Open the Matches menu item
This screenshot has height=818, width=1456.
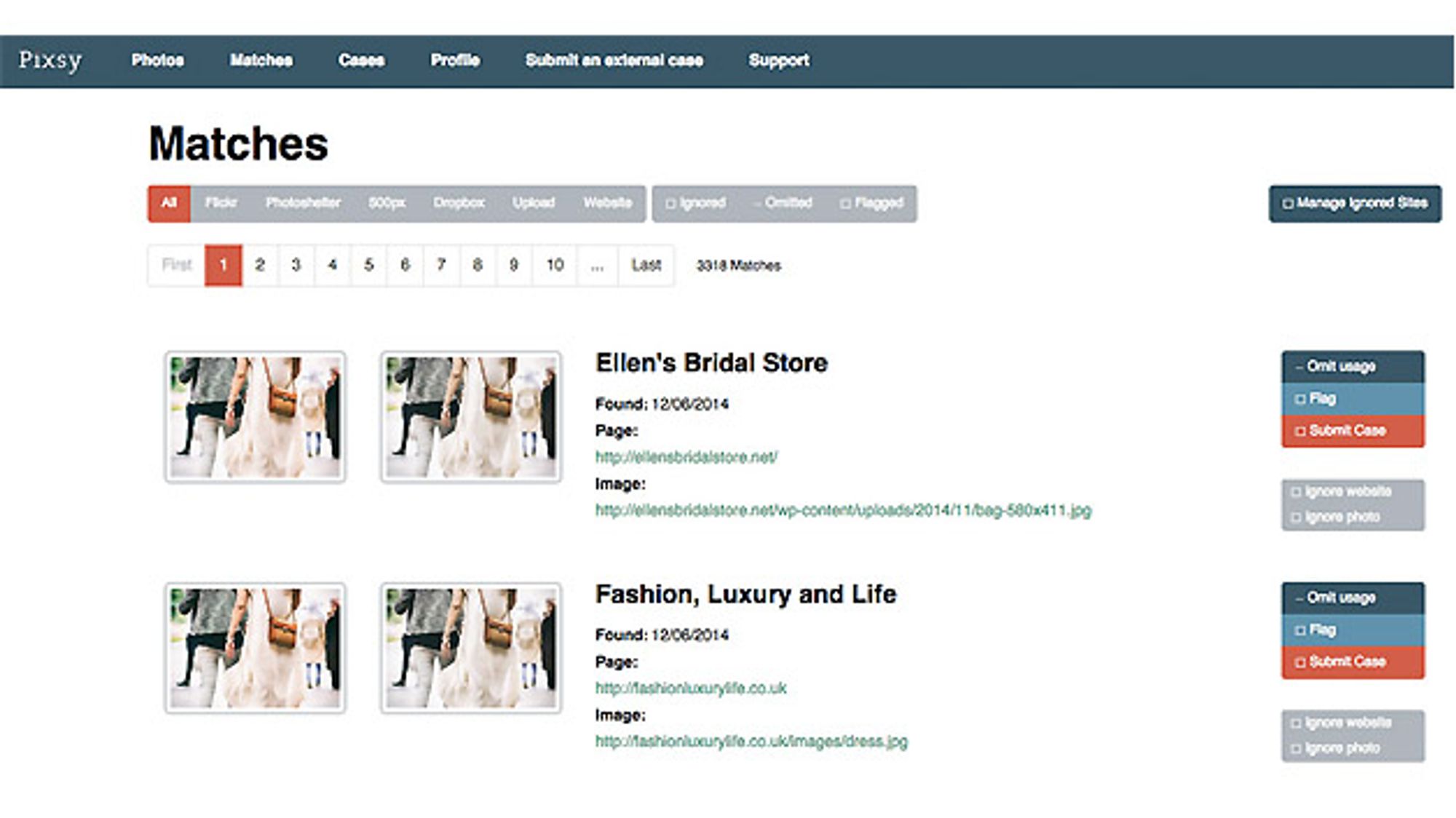click(x=261, y=60)
